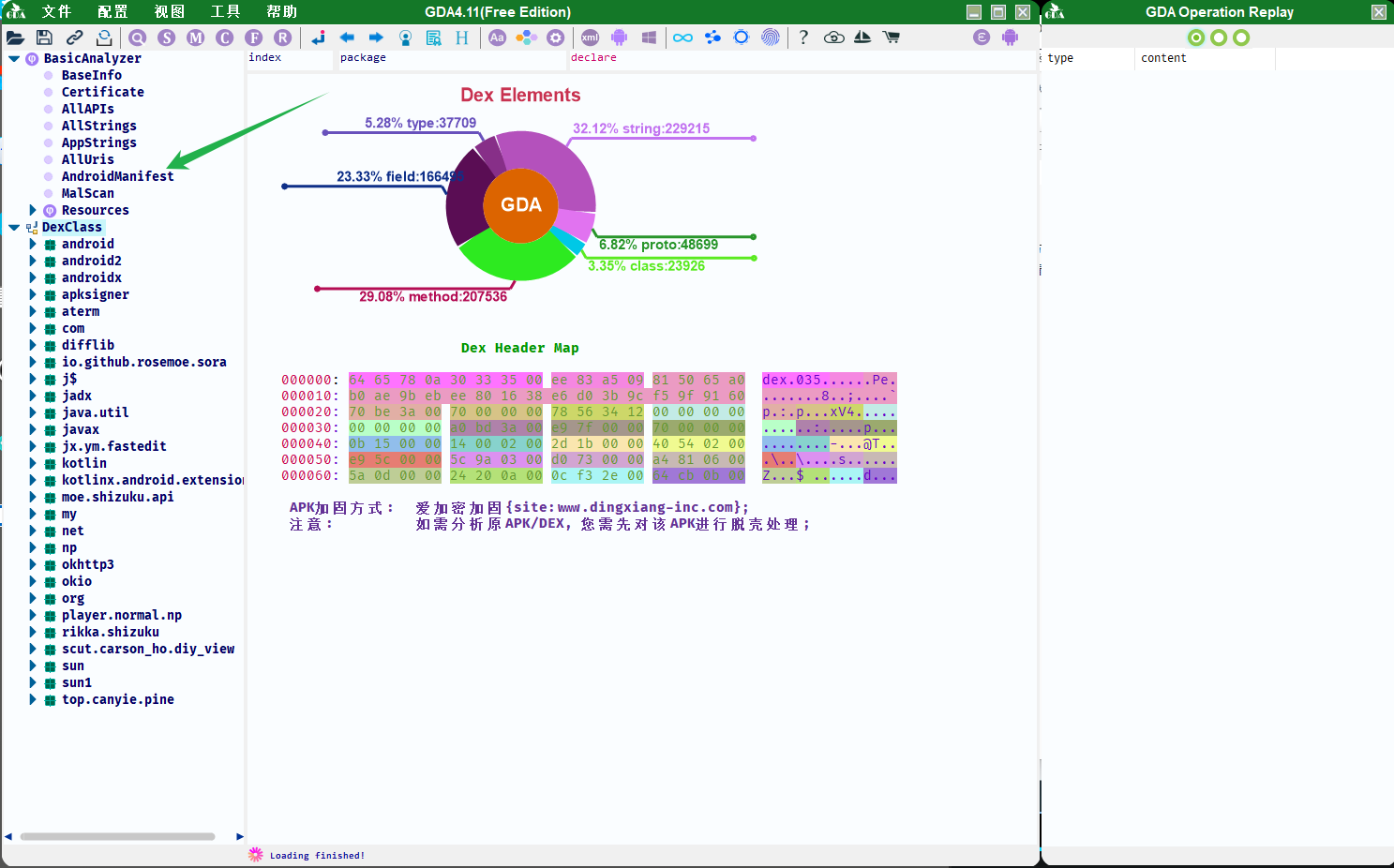Open AllAPIs in the tree
The width and height of the screenshot is (1394, 868).
[x=88, y=109]
